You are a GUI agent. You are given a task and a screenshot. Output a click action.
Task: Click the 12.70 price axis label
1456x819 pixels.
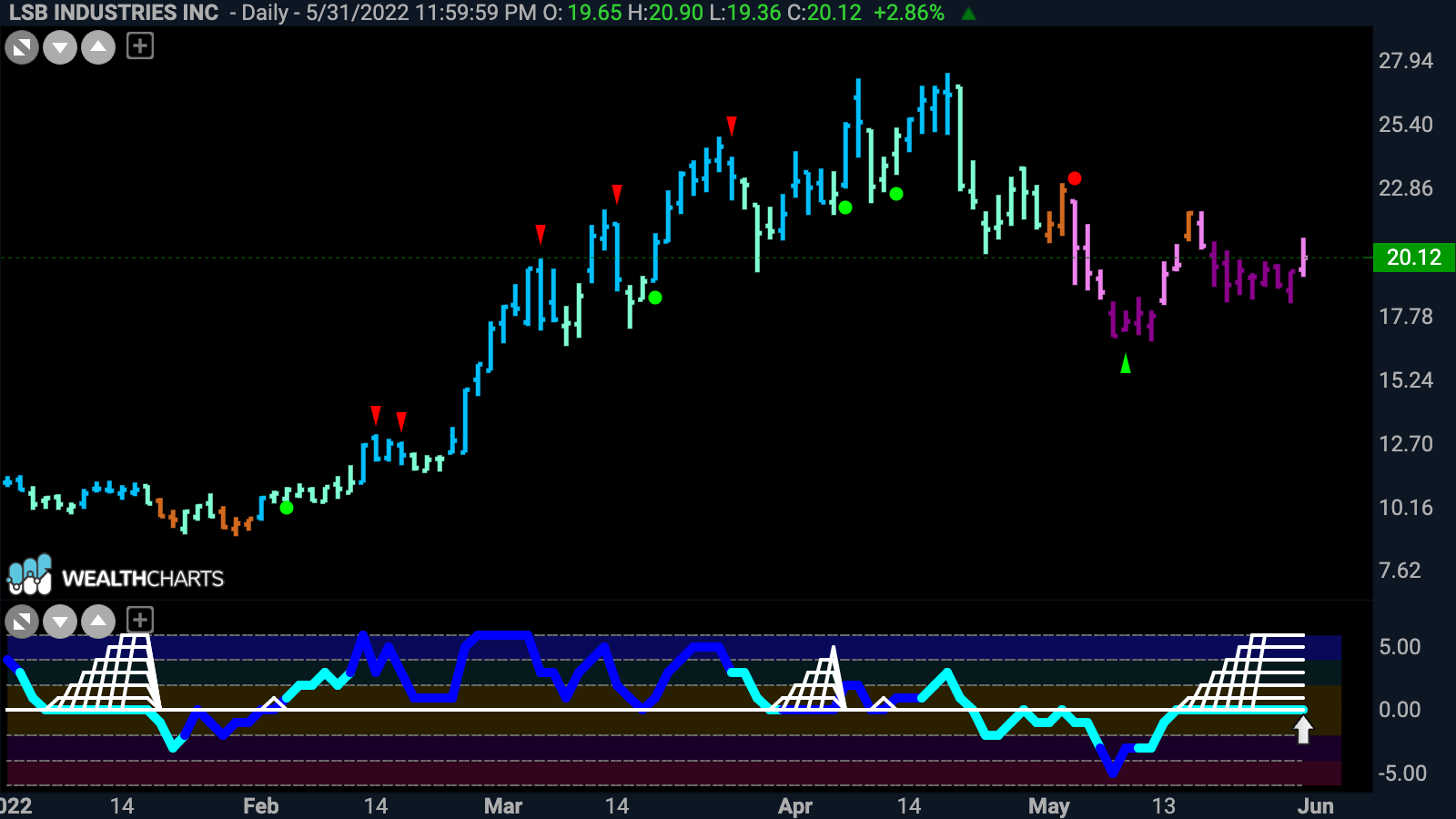pyautogui.click(x=1406, y=444)
